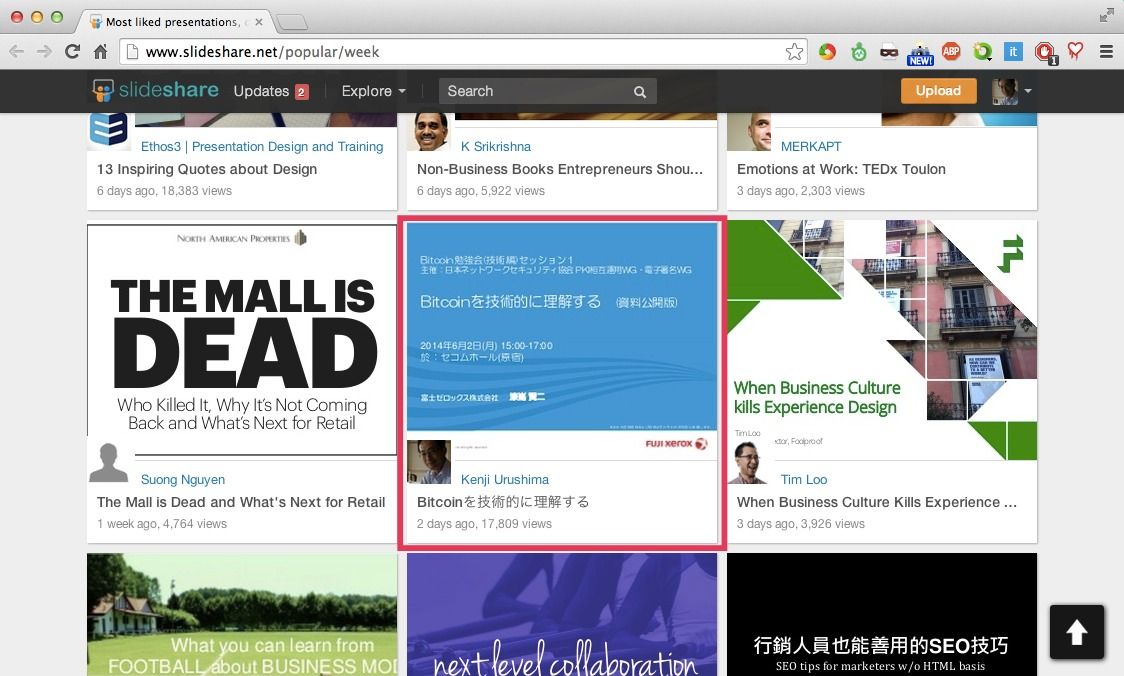Bookmark page with the star icon
The image size is (1124, 676).
click(794, 52)
